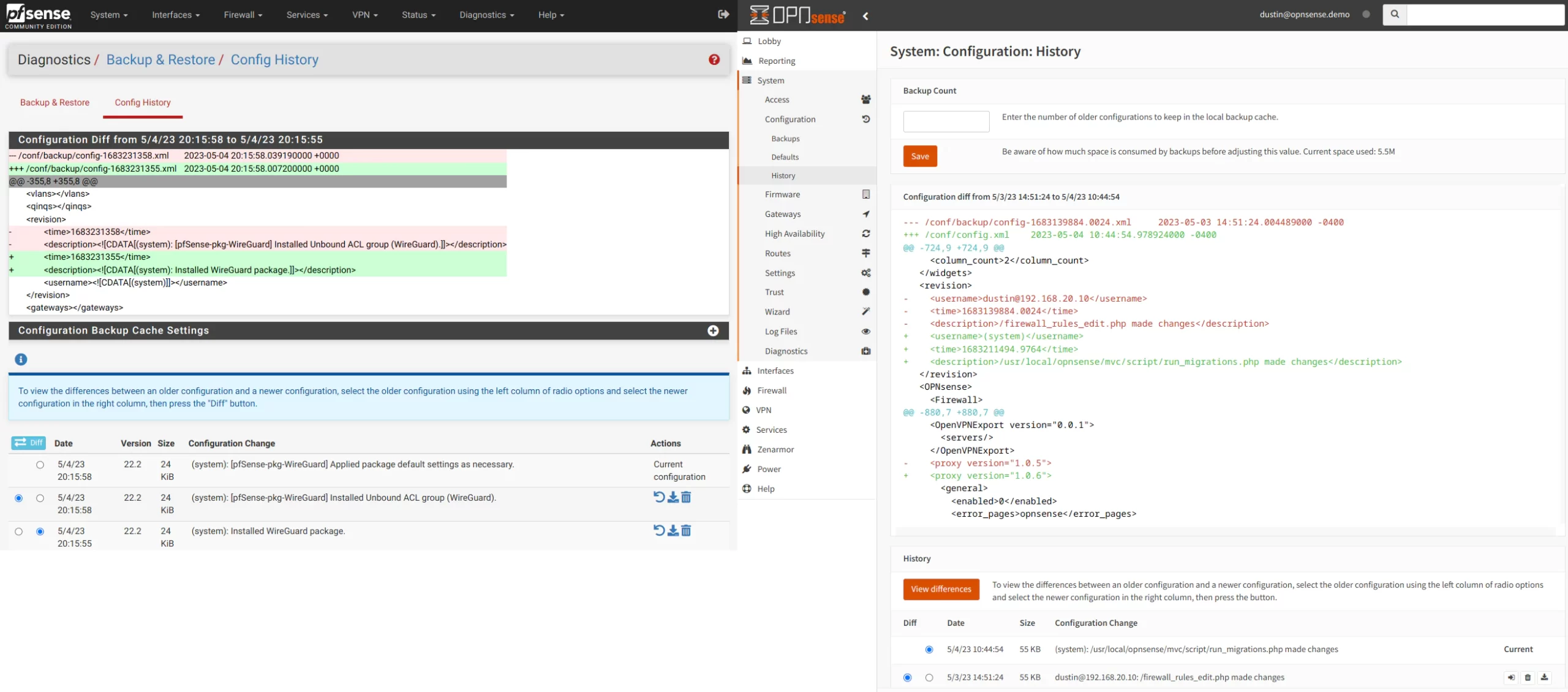This screenshot has width=1568, height=692.
Task: Open the Diagnostics dropdown menu
Action: (x=486, y=15)
